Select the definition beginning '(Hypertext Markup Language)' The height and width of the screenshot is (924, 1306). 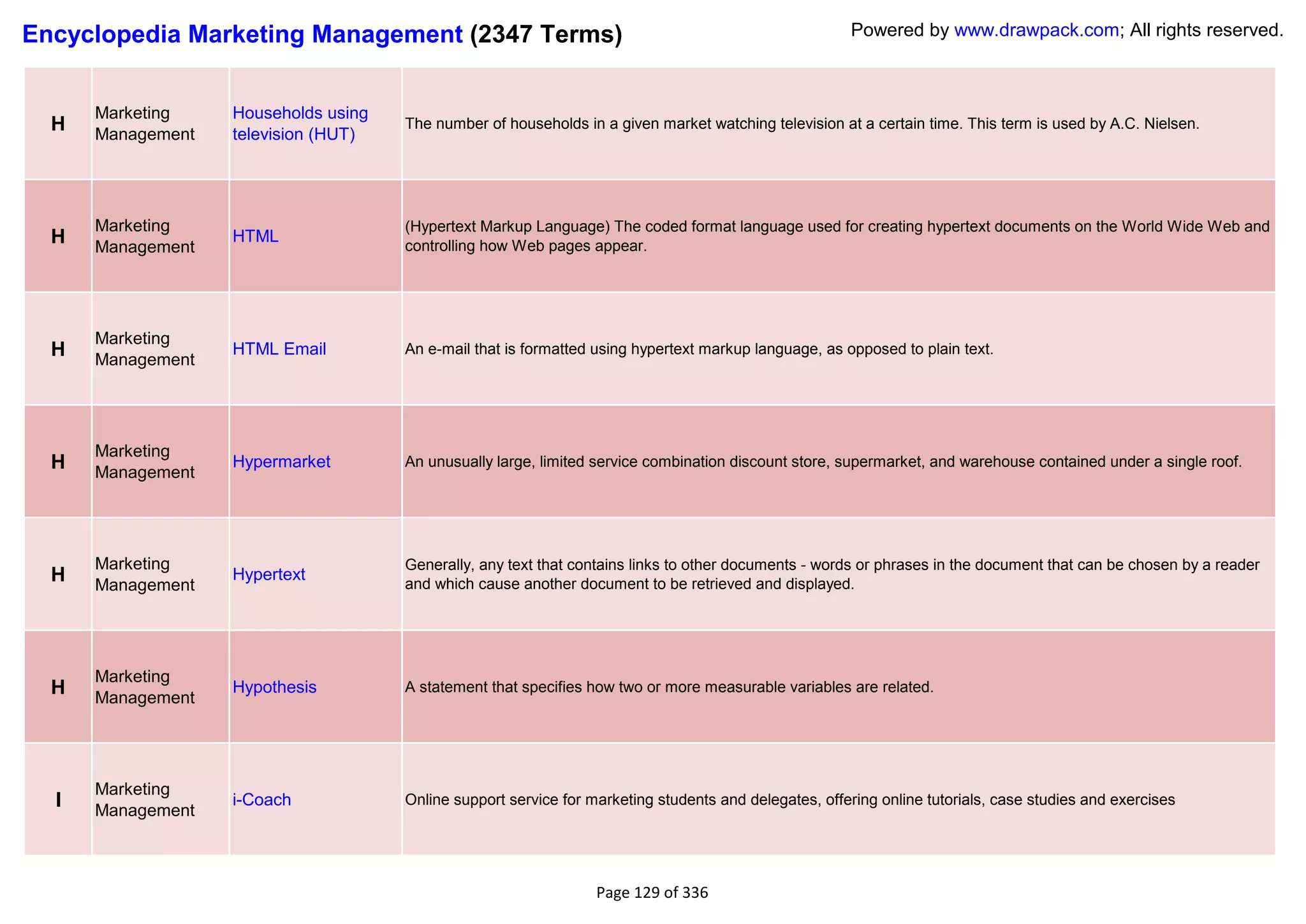click(837, 237)
